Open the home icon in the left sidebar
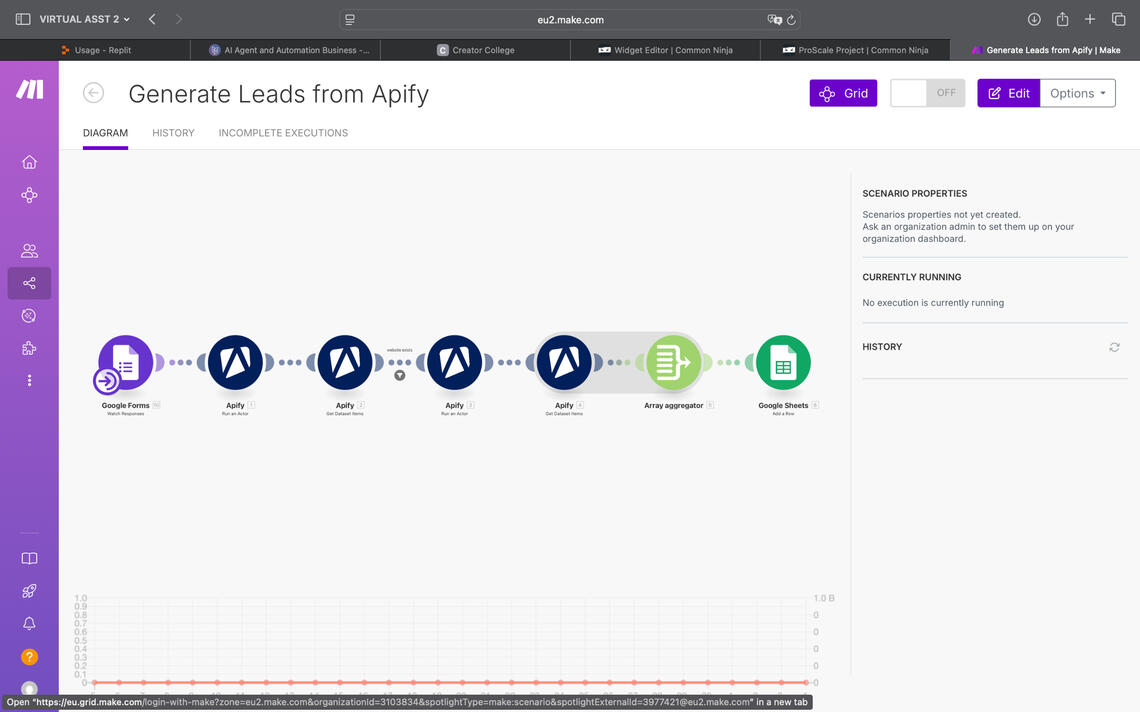1140x712 pixels. [x=29, y=161]
